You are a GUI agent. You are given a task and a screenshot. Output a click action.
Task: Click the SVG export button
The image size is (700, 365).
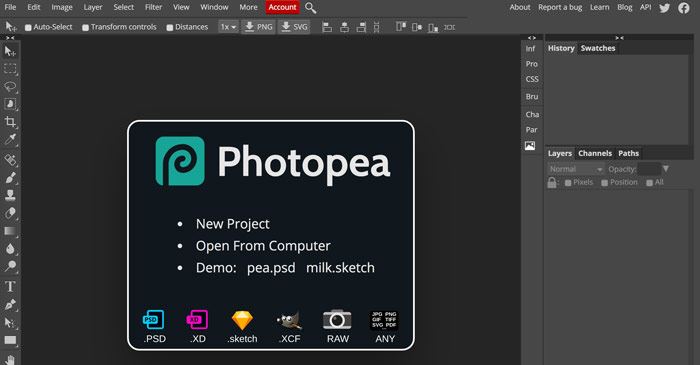click(x=294, y=27)
